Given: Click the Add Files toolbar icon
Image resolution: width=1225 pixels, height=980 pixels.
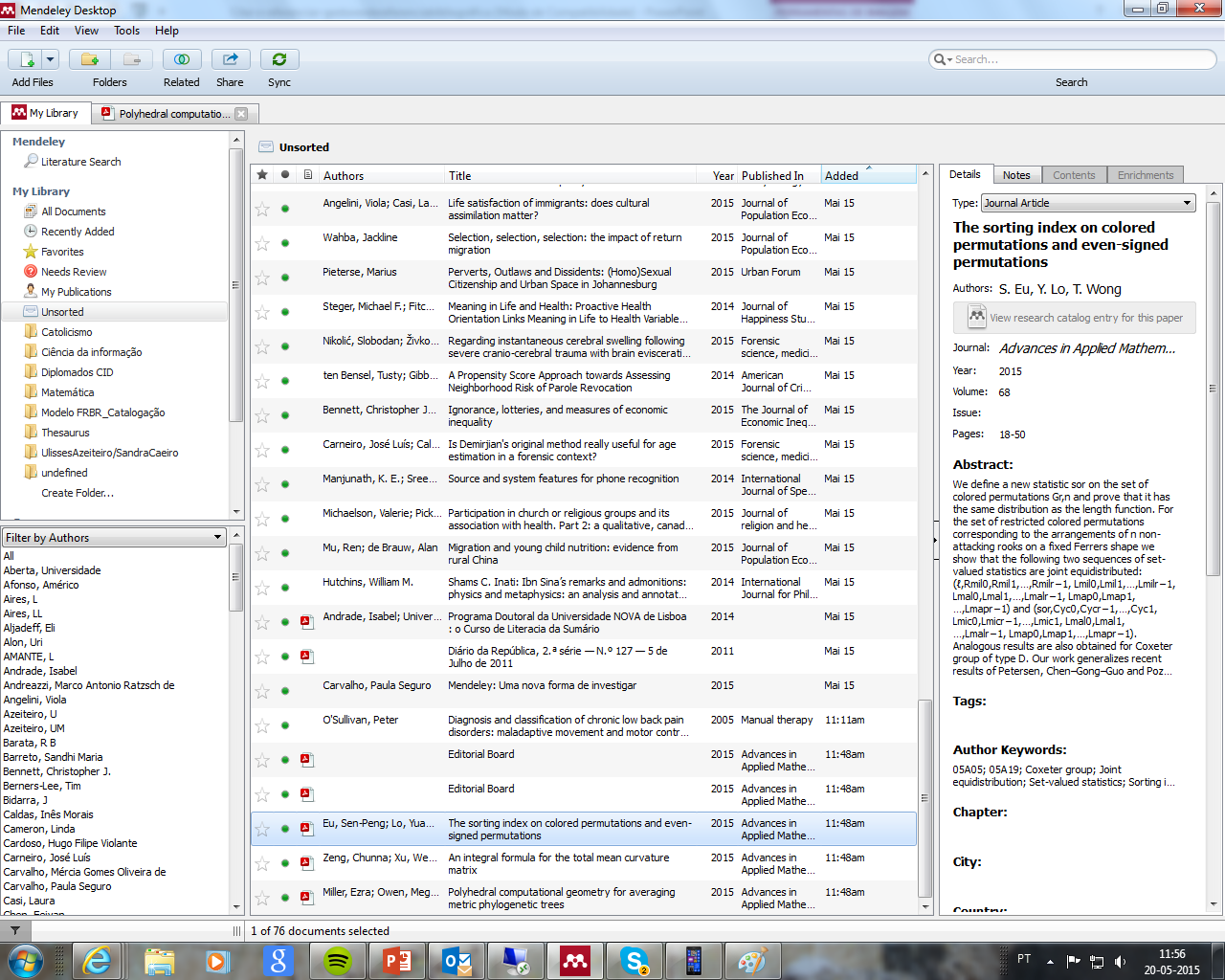Looking at the screenshot, I should 26,59.
